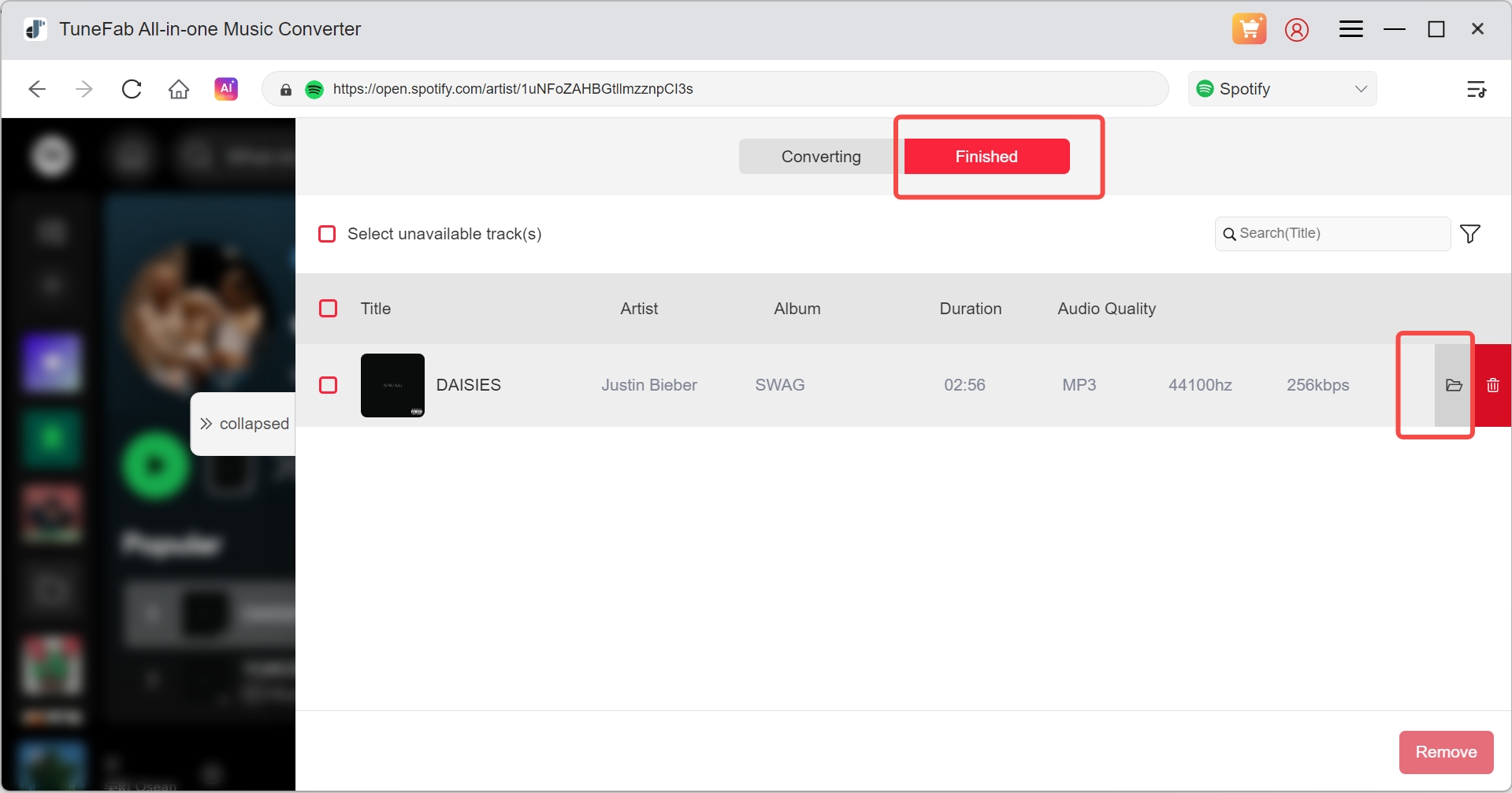Open the filter icon beside the search box
The image size is (1512, 793).
coord(1470,233)
